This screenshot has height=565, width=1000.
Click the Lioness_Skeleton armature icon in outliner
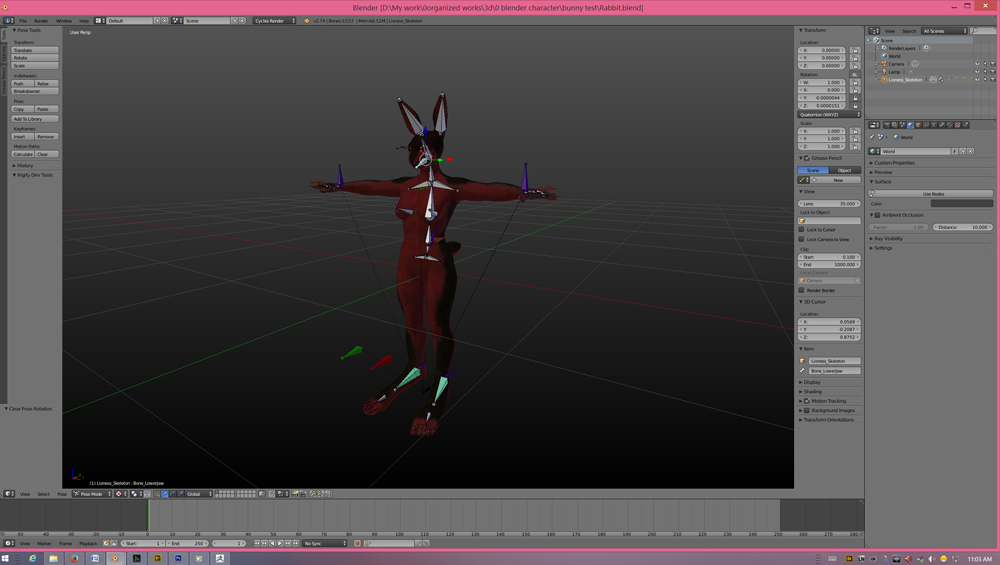click(x=884, y=80)
